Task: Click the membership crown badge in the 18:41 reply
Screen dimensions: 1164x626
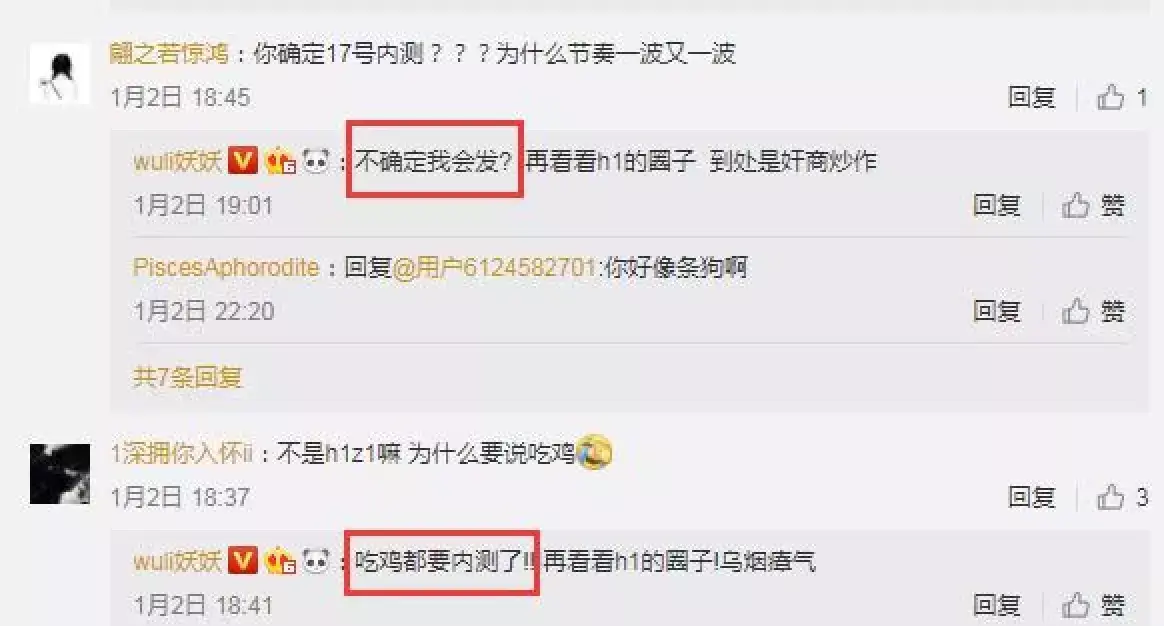Action: pos(280,561)
